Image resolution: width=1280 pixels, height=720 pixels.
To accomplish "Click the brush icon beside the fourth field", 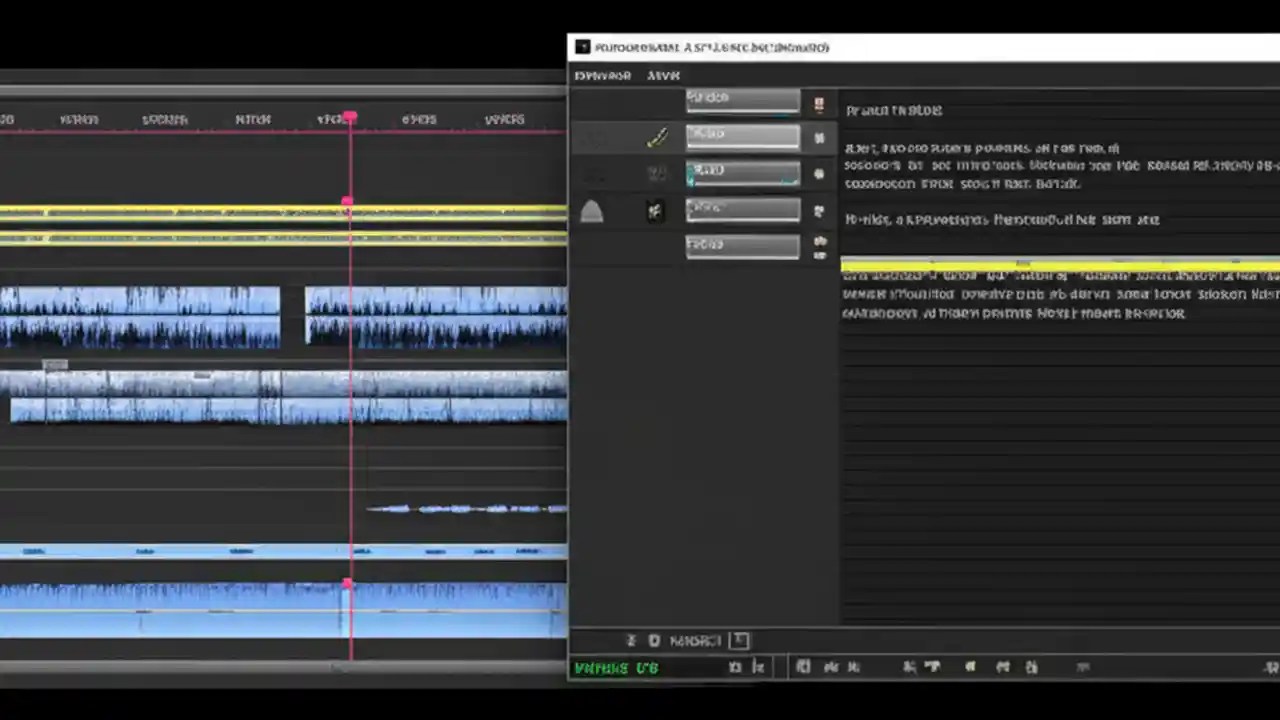I will click(655, 211).
